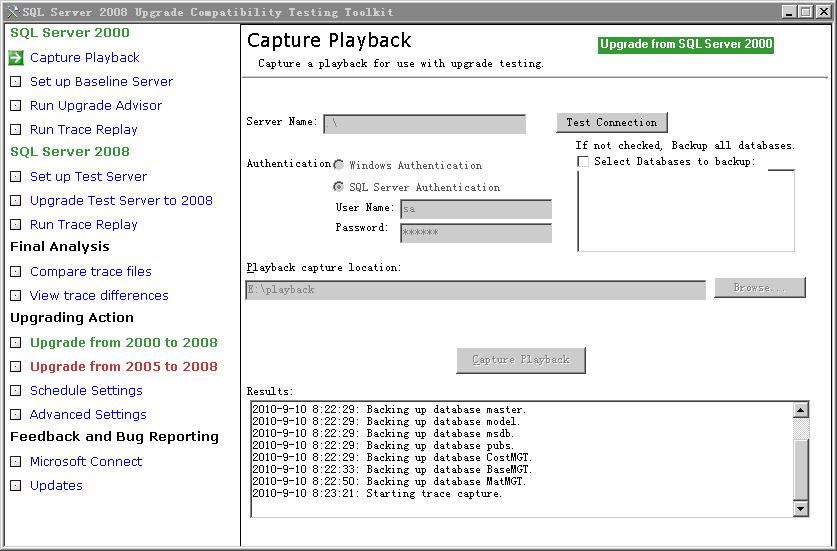
Task: Click the green arrow icon beside Capture Playback
Action: click(16, 58)
